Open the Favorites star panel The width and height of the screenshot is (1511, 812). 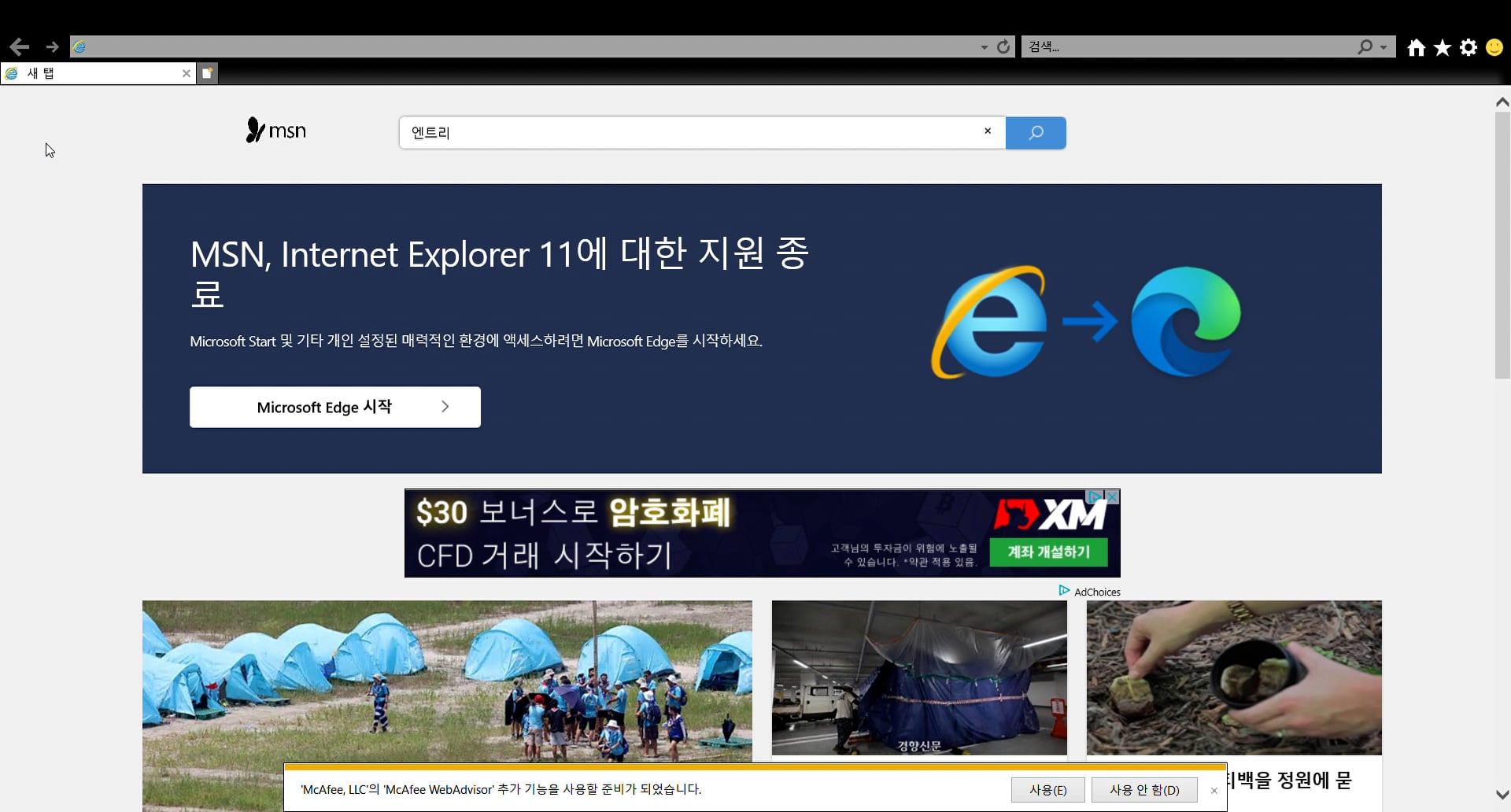click(1442, 47)
